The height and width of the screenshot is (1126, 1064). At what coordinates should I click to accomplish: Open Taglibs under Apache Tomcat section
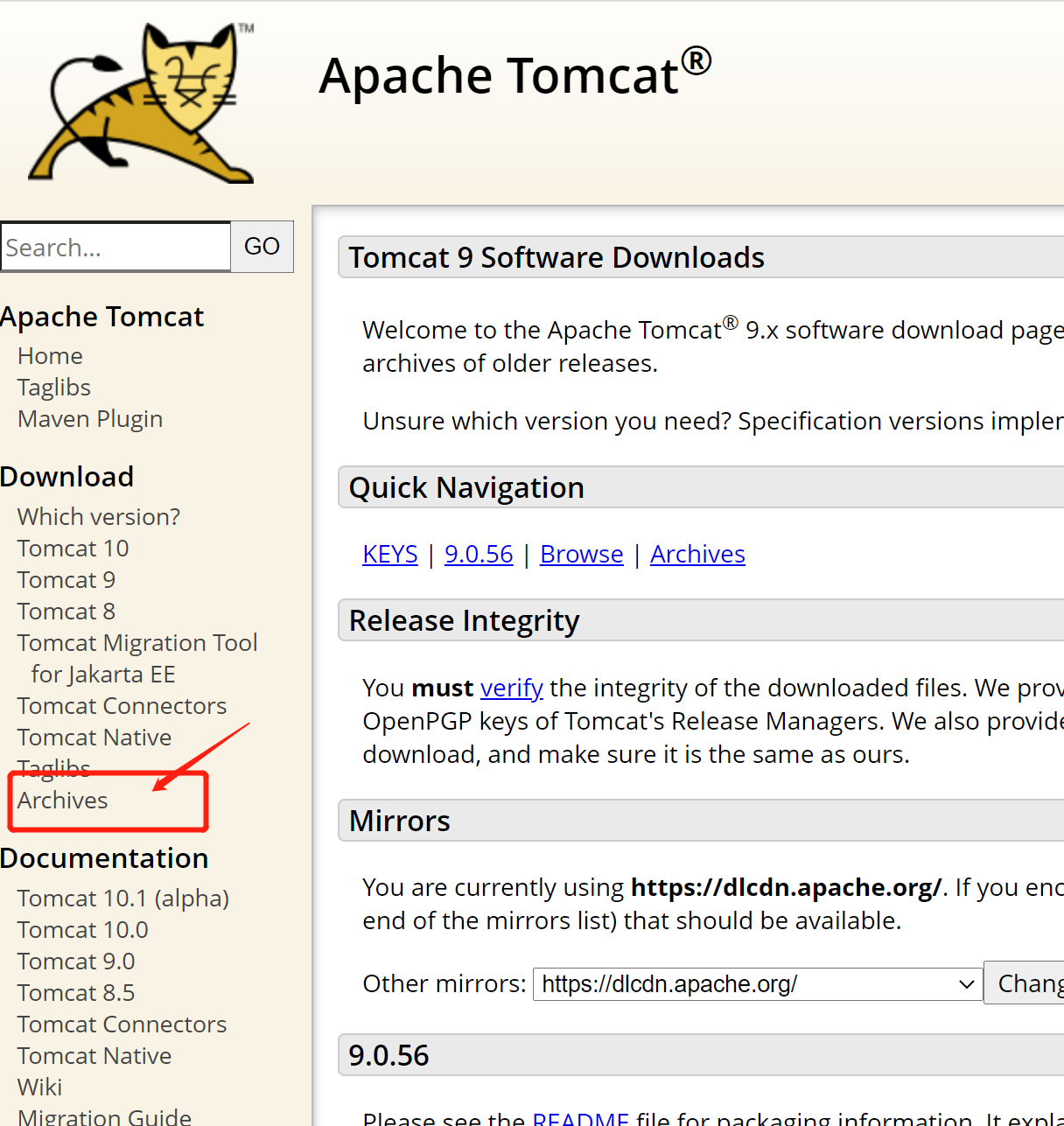pyautogui.click(x=54, y=388)
